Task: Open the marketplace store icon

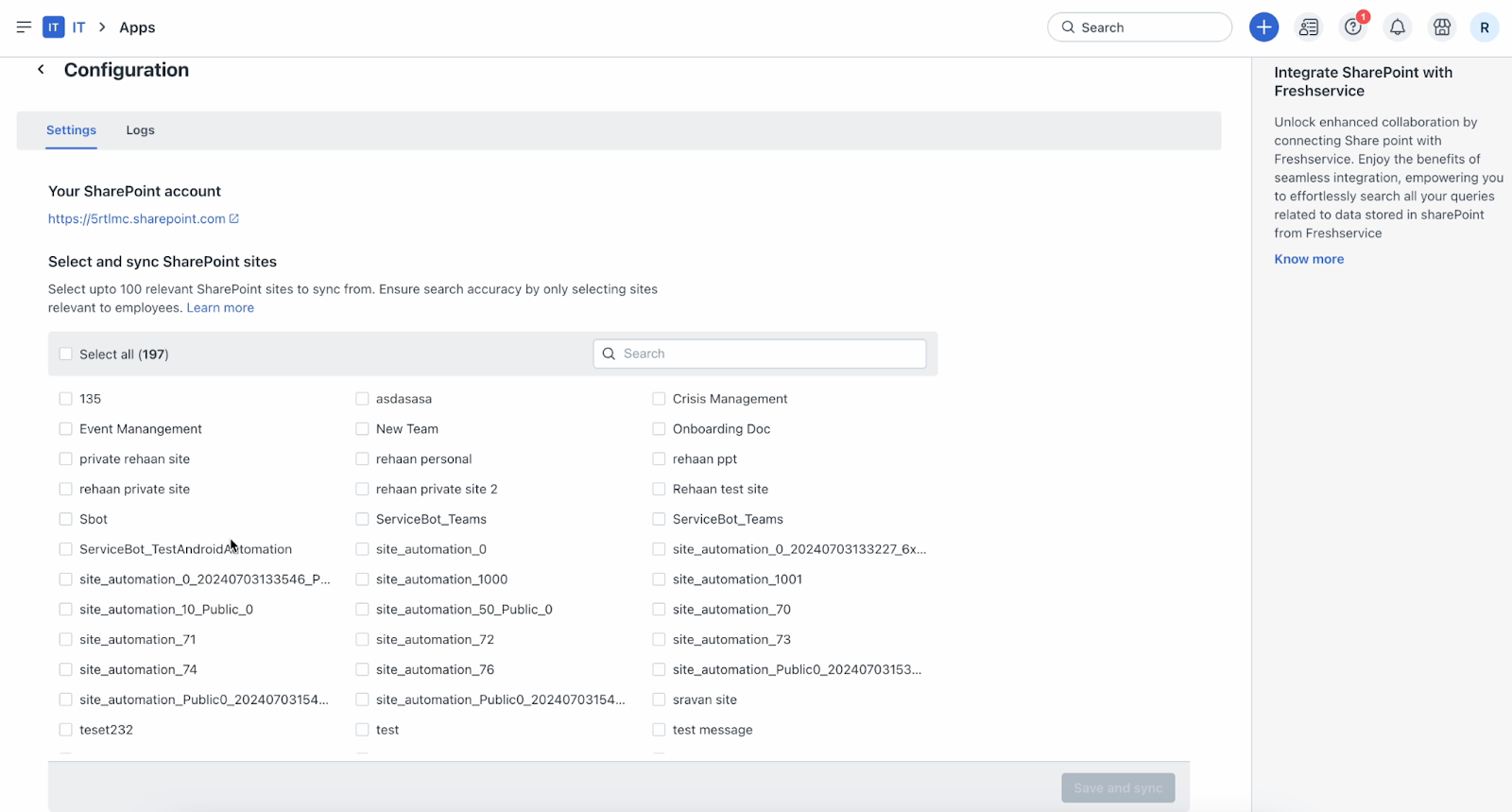Action: 1442,27
